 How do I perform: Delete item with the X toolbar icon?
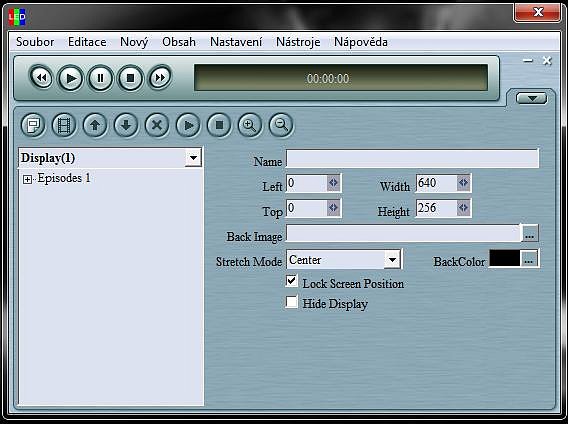coord(156,125)
